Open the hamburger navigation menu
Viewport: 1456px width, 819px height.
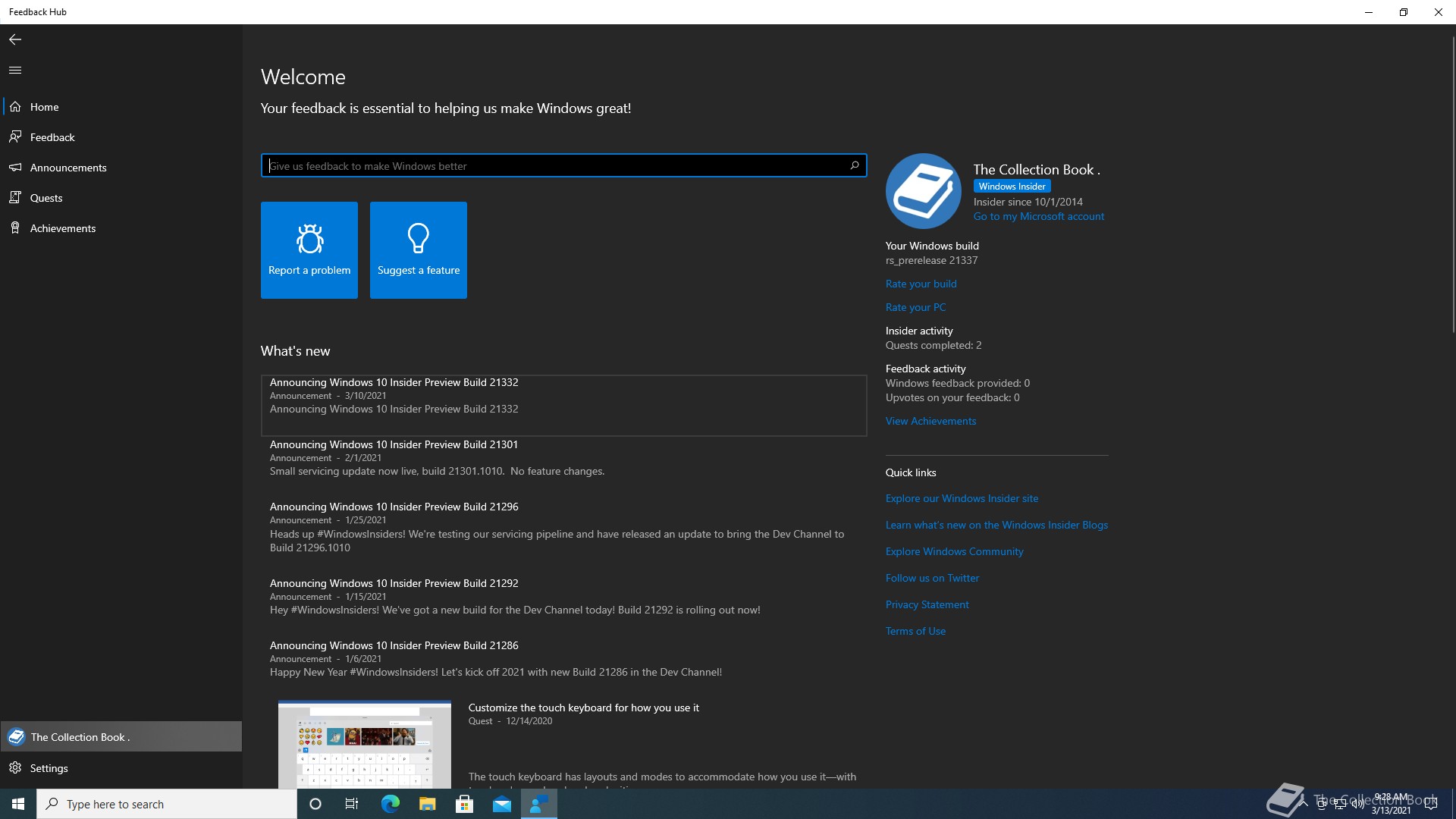15,70
